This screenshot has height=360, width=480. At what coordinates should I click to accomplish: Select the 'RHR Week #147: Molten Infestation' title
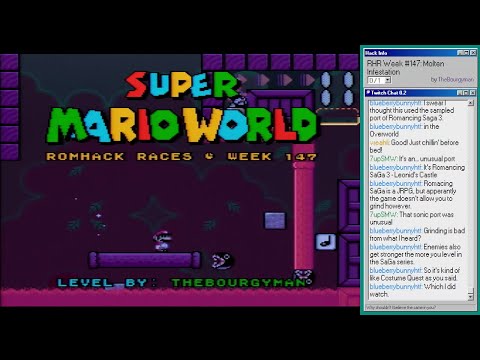tap(406, 68)
